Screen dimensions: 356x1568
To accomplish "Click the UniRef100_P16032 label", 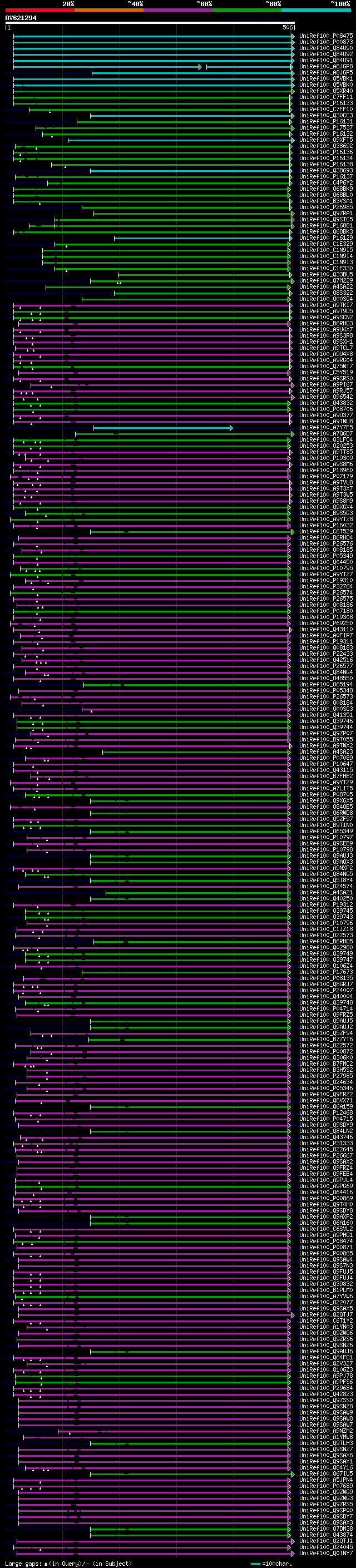I will [x=326, y=525].
